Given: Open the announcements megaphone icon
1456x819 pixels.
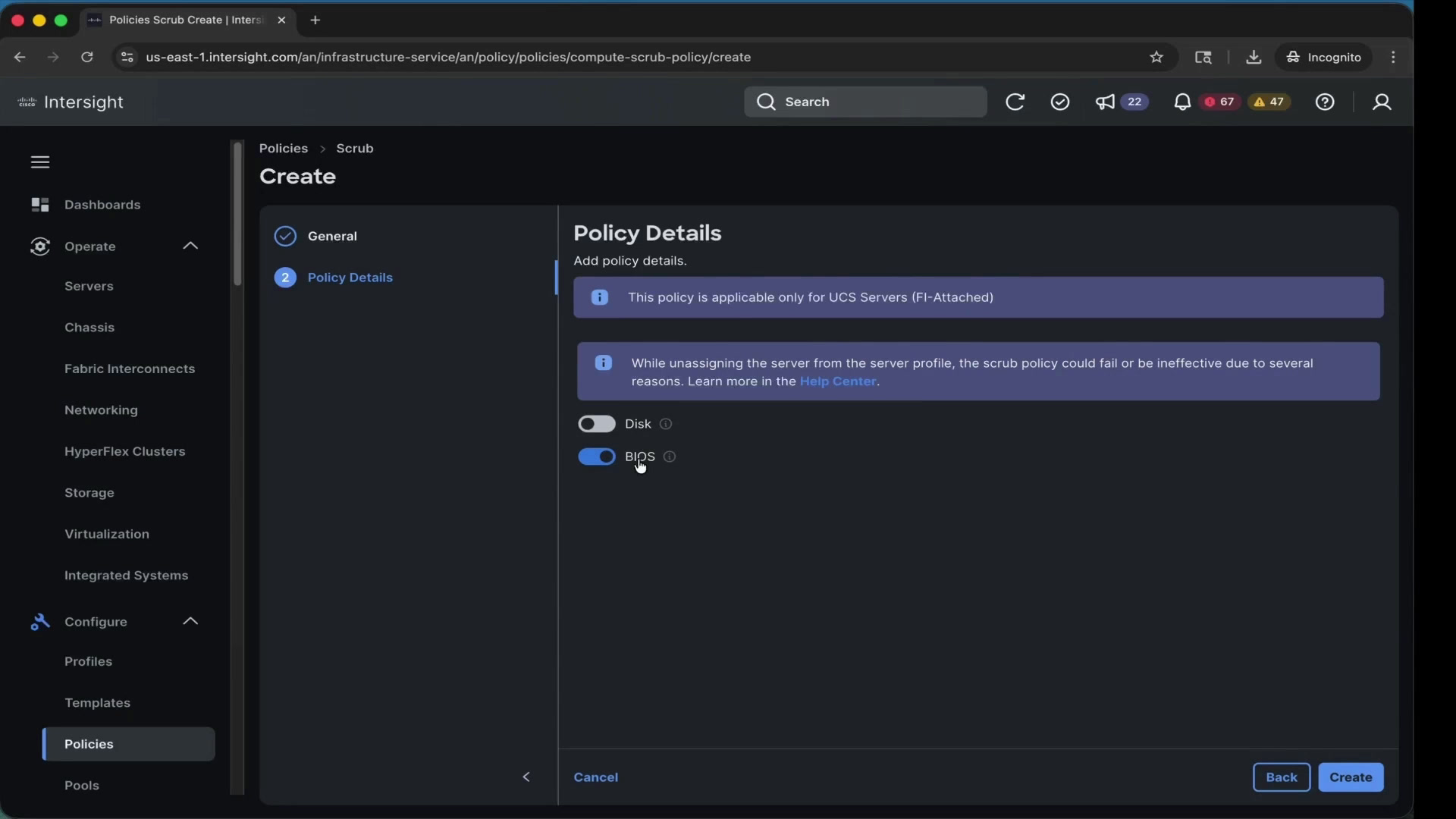Looking at the screenshot, I should pyautogui.click(x=1105, y=102).
